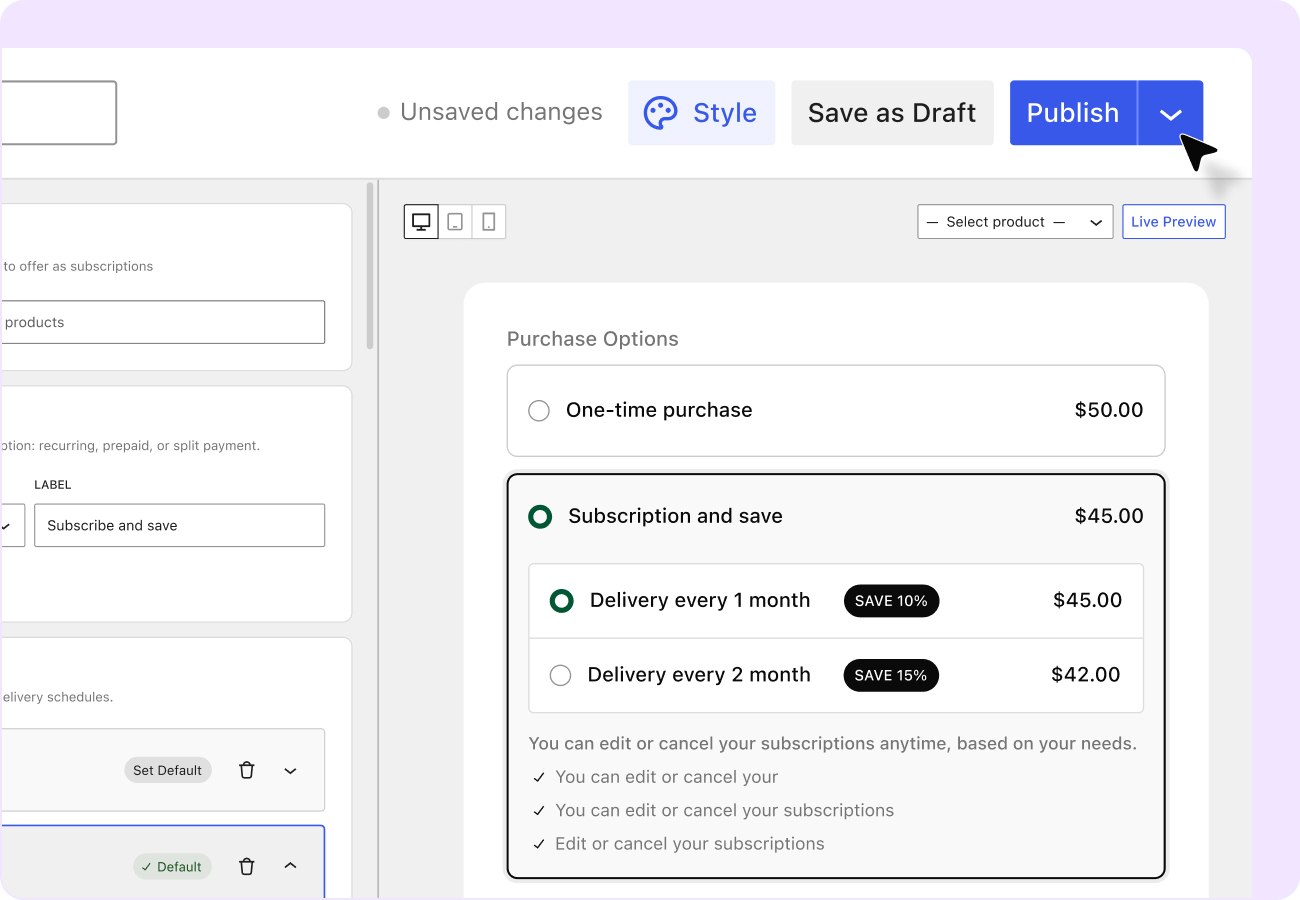Click the $45.00 price for 1 month
This screenshot has width=1300, height=900.
(1088, 600)
